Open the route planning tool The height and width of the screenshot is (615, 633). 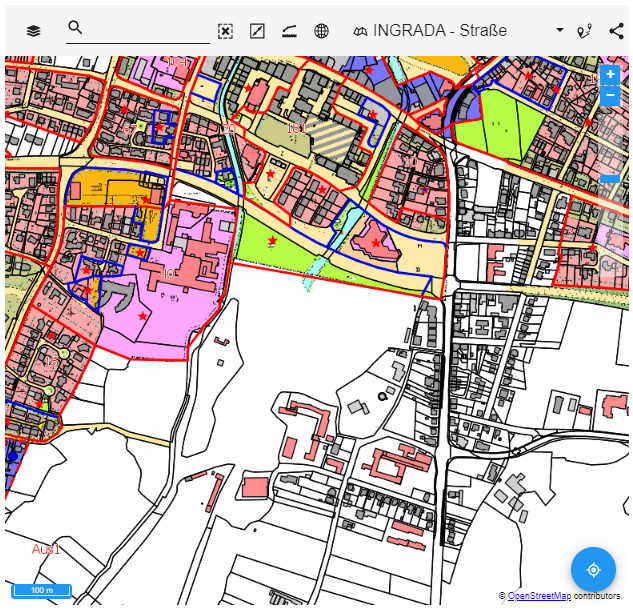click(x=585, y=31)
